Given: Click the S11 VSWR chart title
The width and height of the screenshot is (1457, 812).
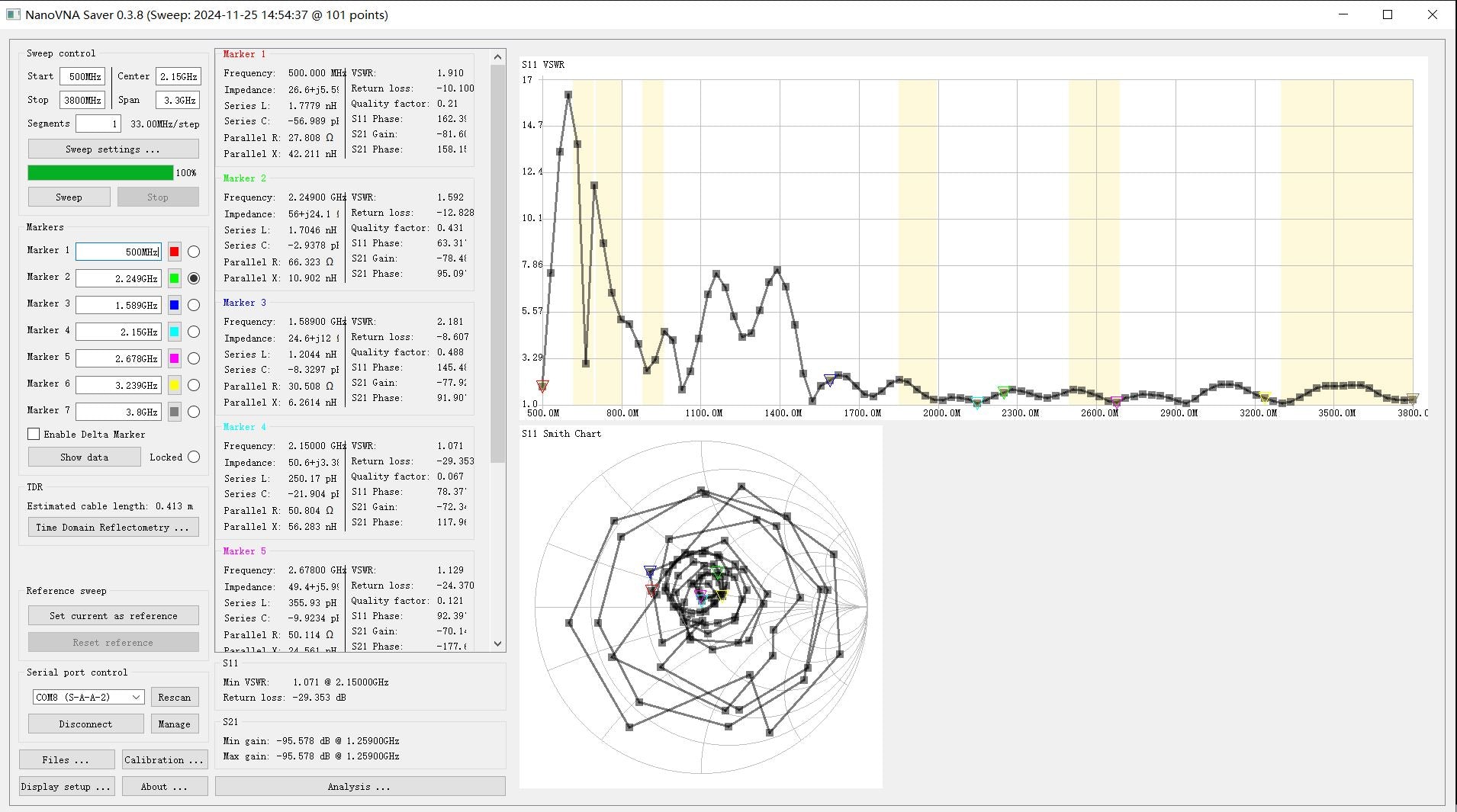Looking at the screenshot, I should point(543,64).
